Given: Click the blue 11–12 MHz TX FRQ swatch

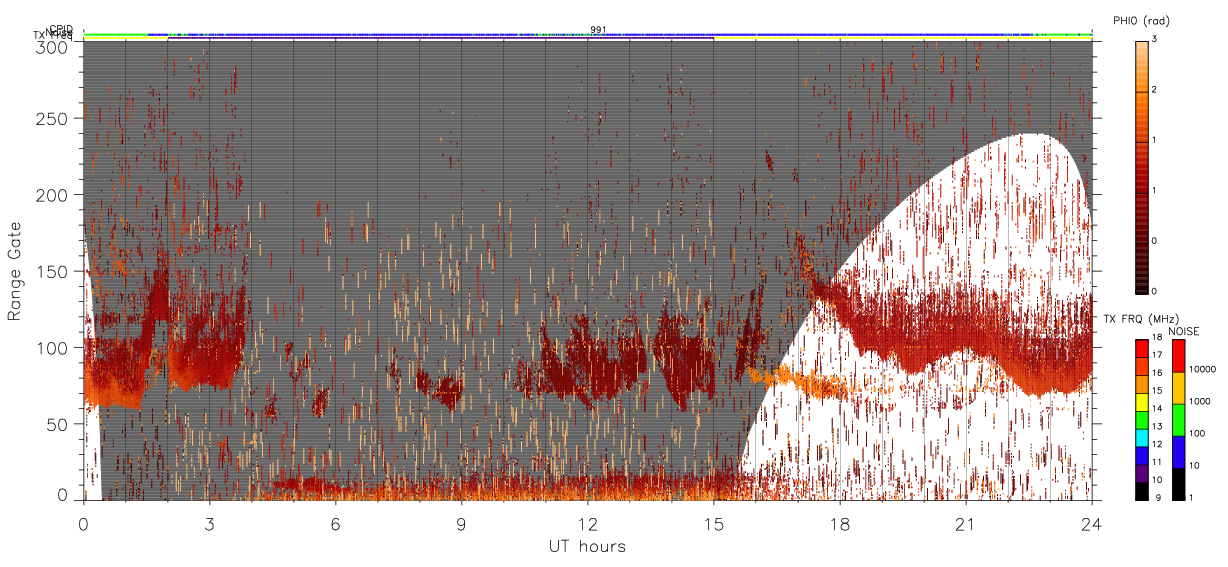Looking at the screenshot, I should (x=1142, y=456).
